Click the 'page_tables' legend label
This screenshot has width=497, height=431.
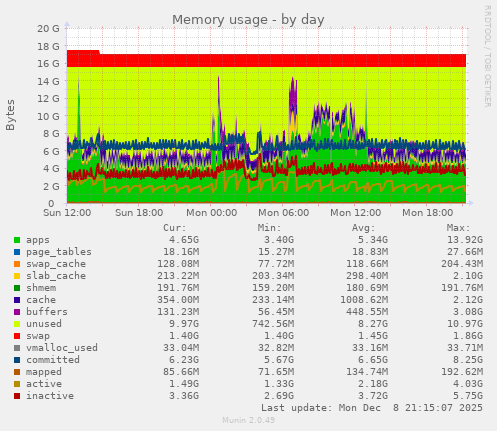pyautogui.click(x=59, y=252)
